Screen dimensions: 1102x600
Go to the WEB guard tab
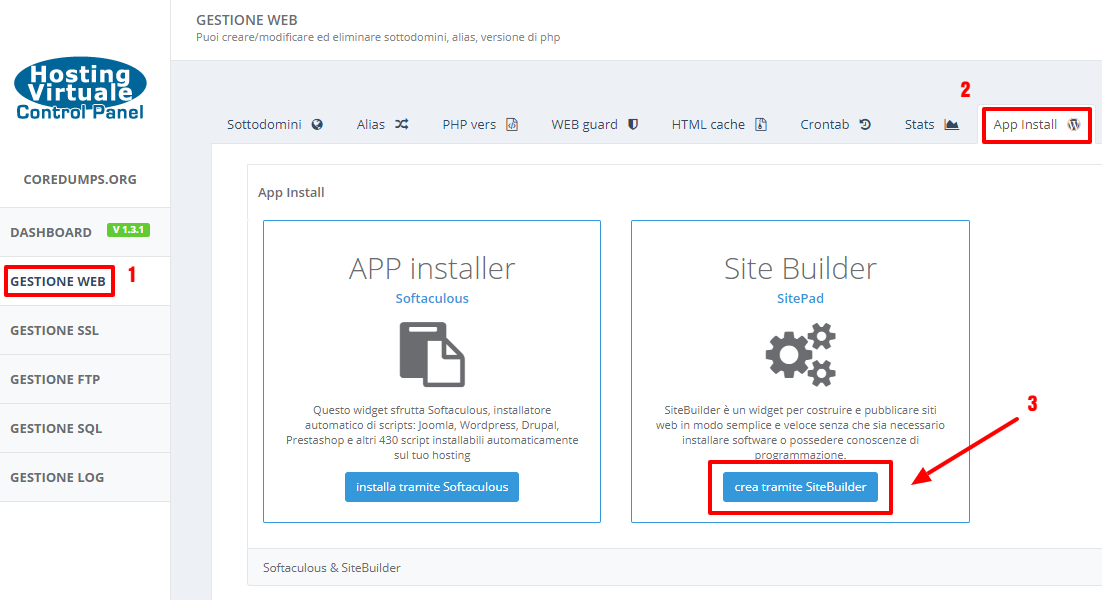pos(595,124)
